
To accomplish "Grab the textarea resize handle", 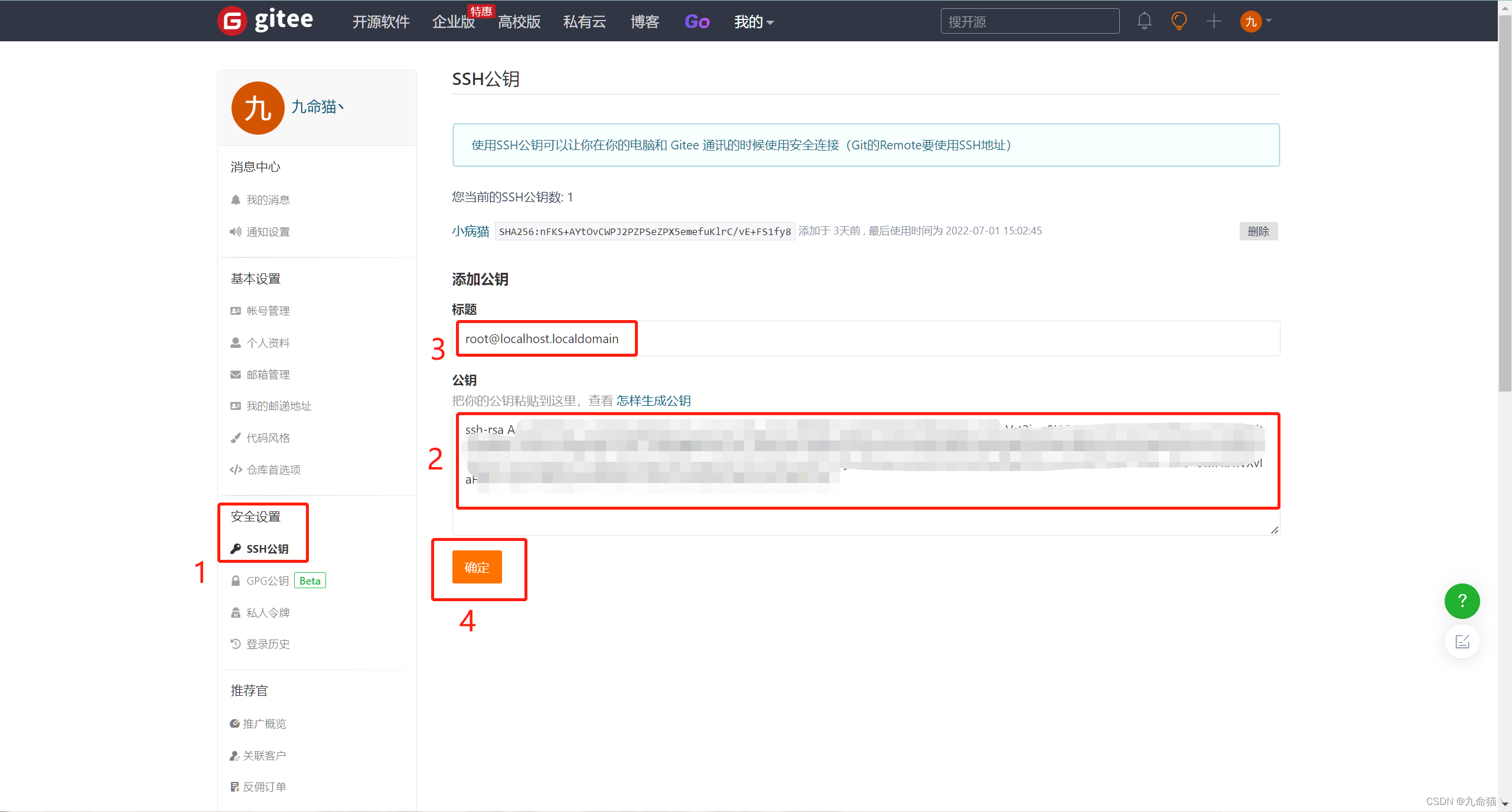I will point(1275,530).
